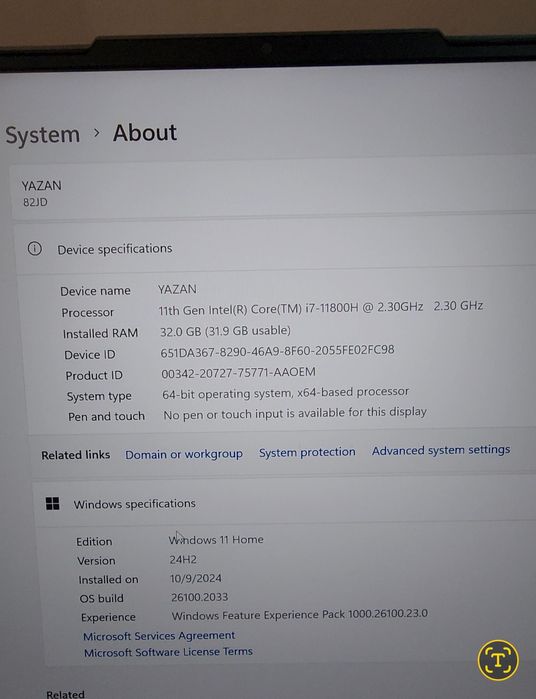Click the 82JD model text

tap(35, 202)
